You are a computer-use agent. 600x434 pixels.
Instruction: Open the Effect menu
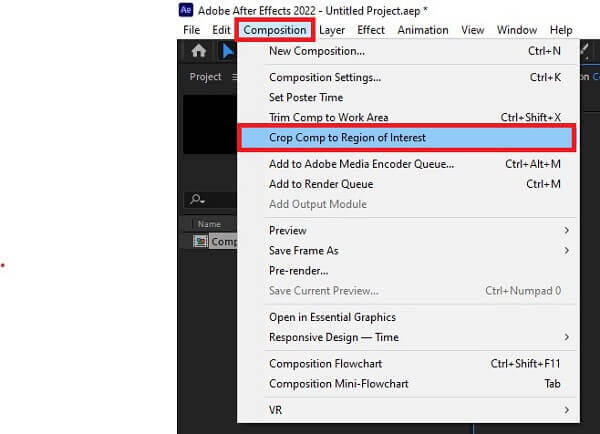[x=370, y=30]
